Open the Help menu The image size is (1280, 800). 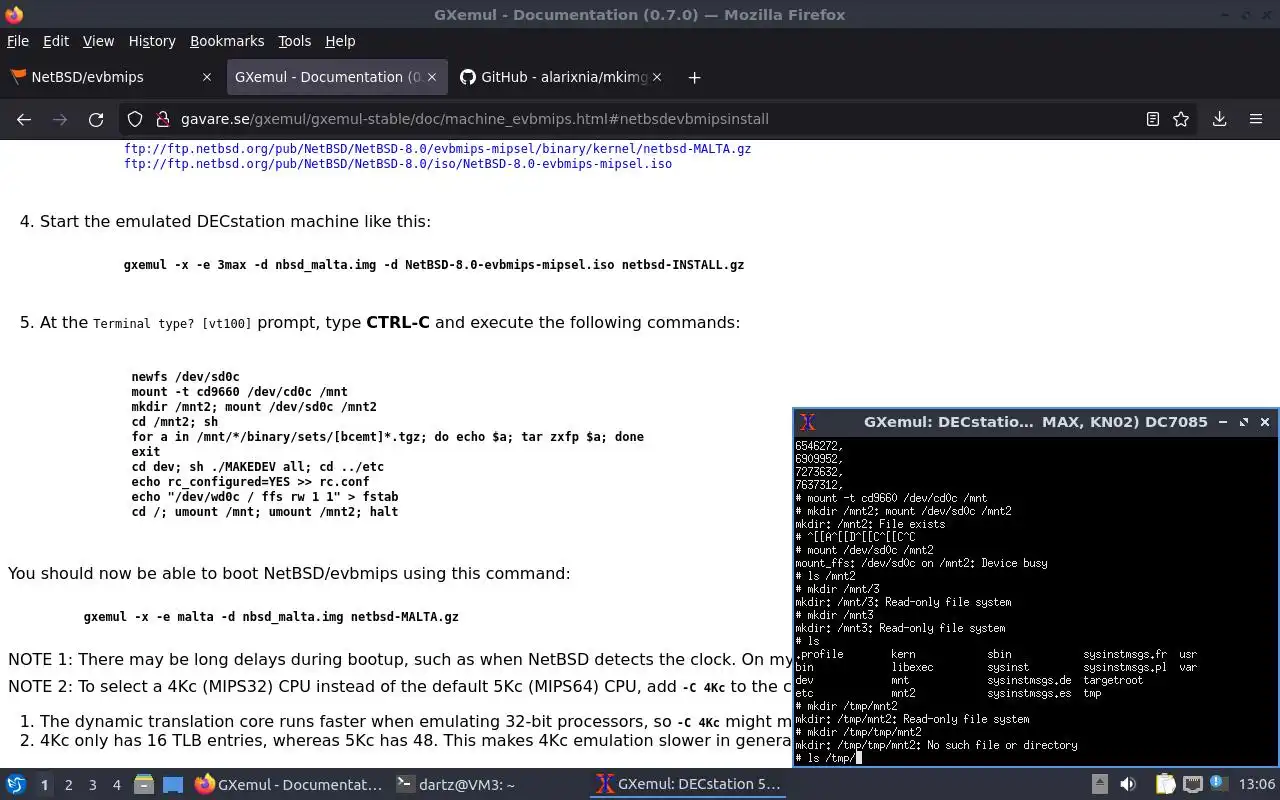coord(340,41)
